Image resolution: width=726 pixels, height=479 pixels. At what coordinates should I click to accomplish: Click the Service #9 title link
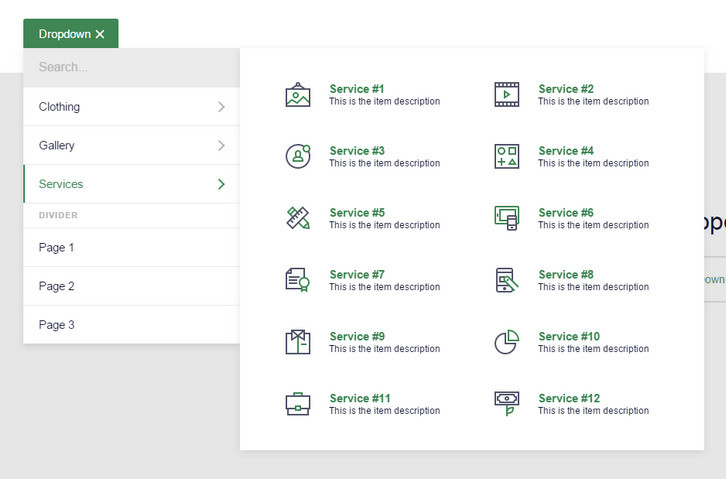pos(357,337)
